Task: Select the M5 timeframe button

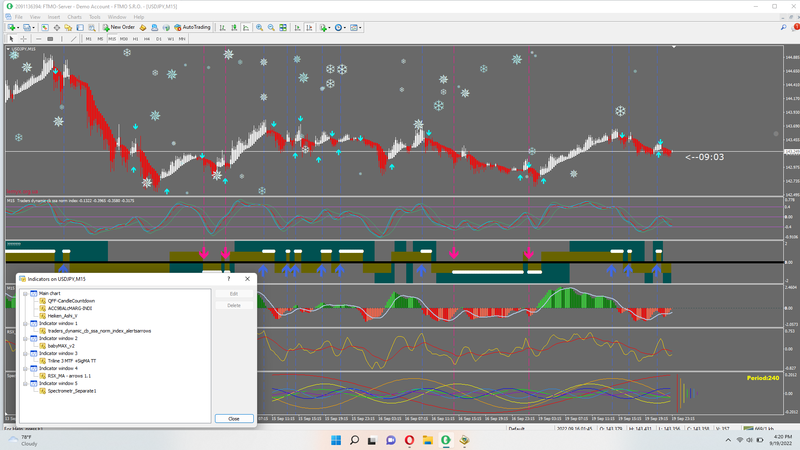Action: click(99, 39)
